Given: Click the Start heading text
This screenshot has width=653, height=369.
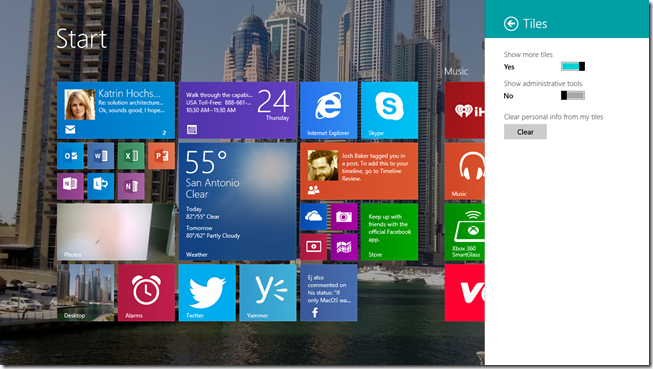Looking at the screenshot, I should pyautogui.click(x=82, y=39).
